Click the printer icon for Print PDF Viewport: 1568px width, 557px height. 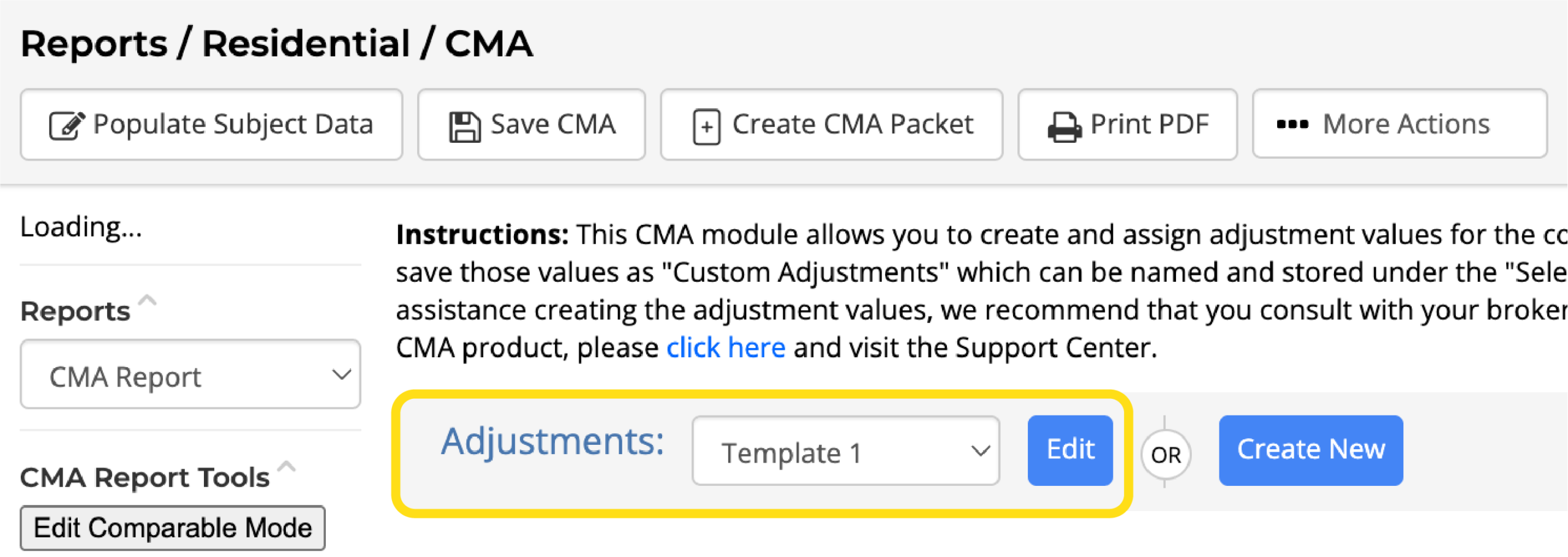coord(1065,127)
